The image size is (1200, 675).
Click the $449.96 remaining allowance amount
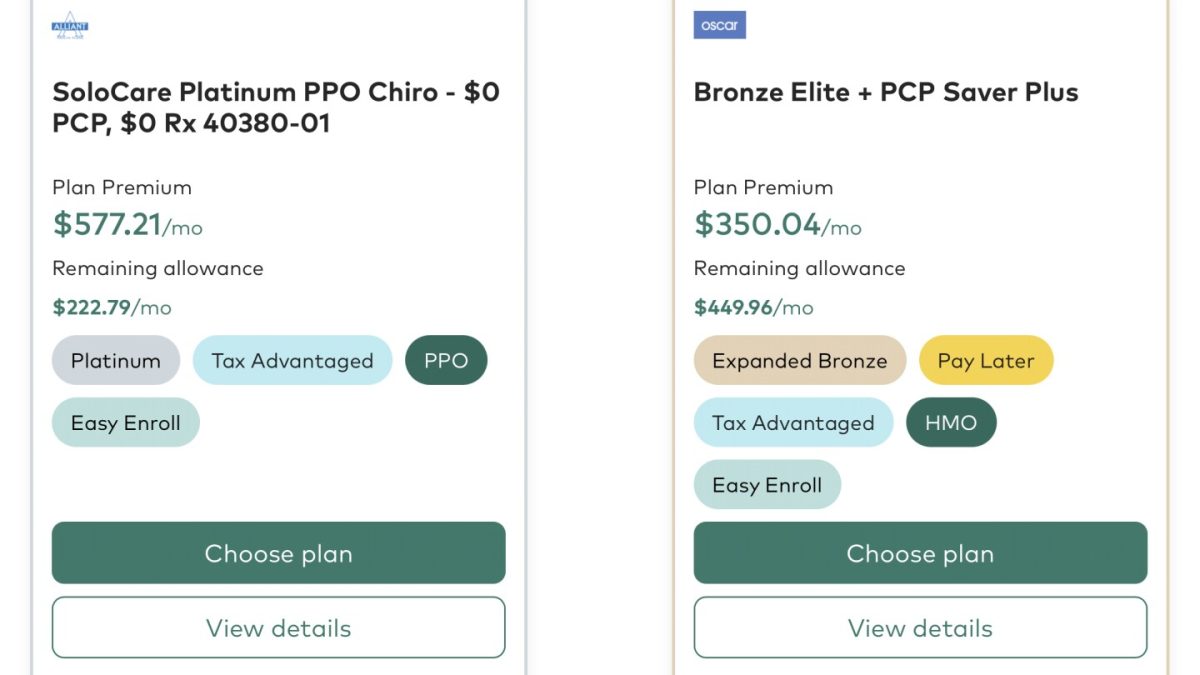[734, 307]
